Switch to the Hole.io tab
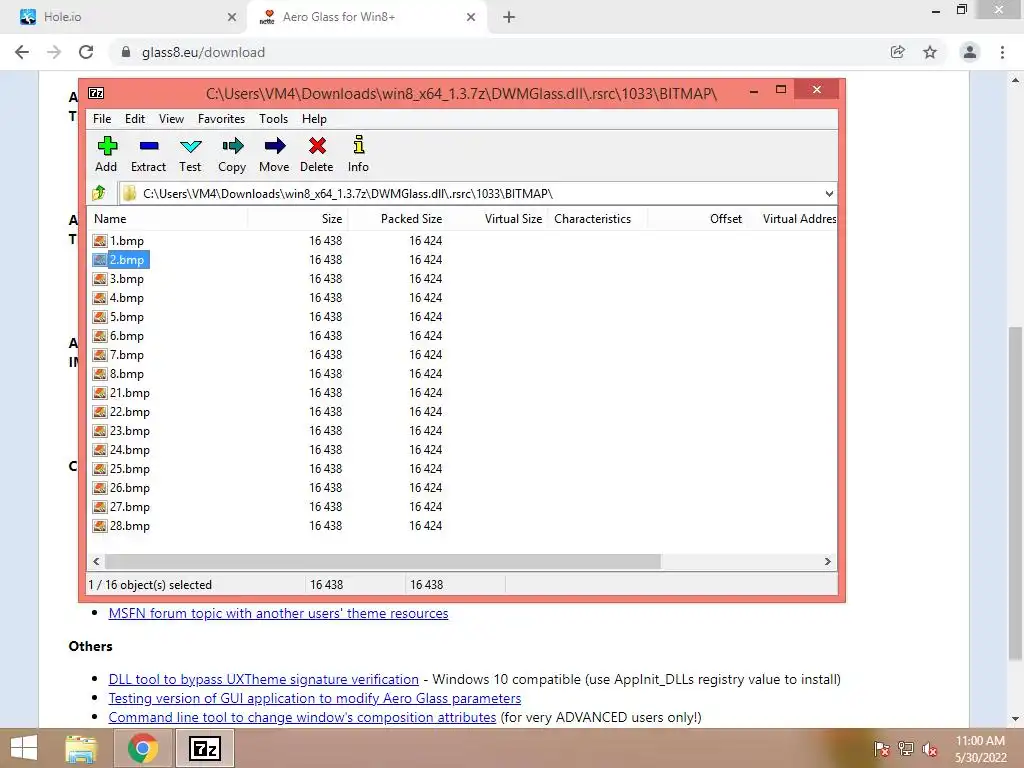The height and width of the screenshot is (768, 1024). [x=121, y=17]
